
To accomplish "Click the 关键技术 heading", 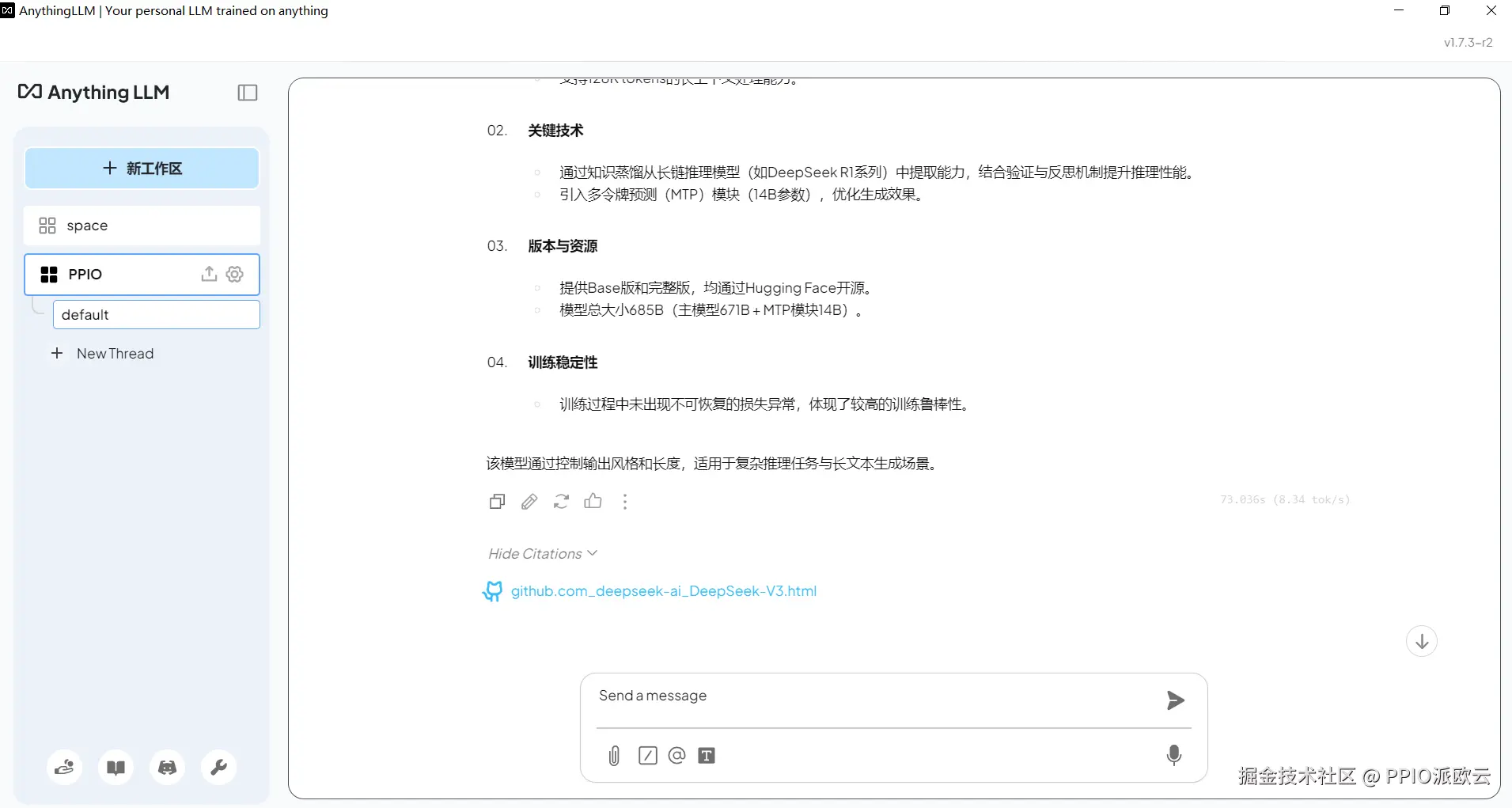I will (556, 131).
